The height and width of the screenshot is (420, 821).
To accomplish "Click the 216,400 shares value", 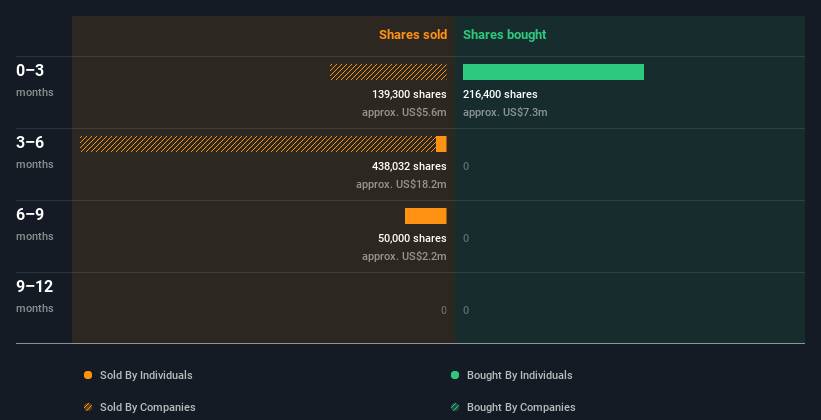I will (x=500, y=94).
